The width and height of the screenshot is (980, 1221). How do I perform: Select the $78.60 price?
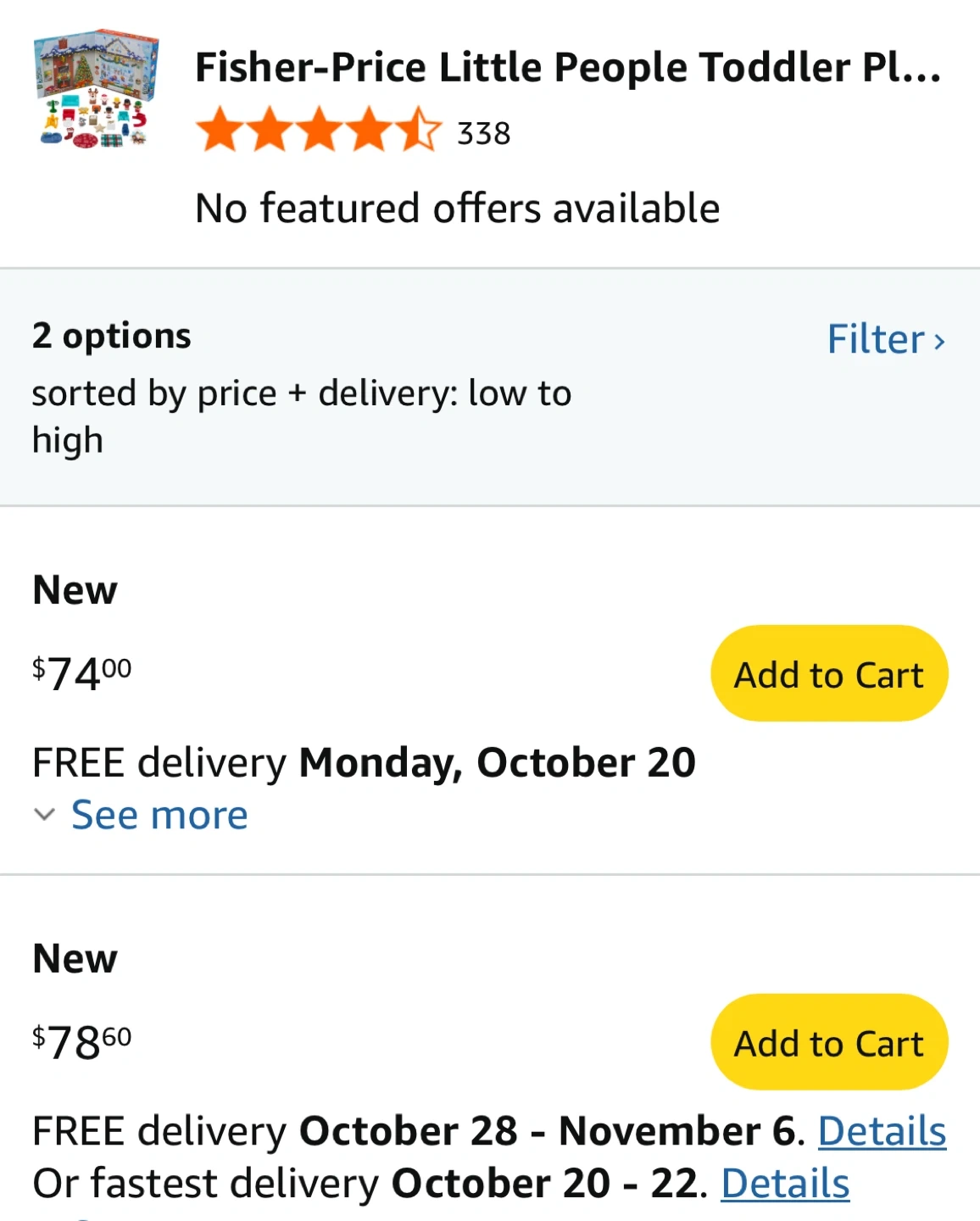[82, 1042]
